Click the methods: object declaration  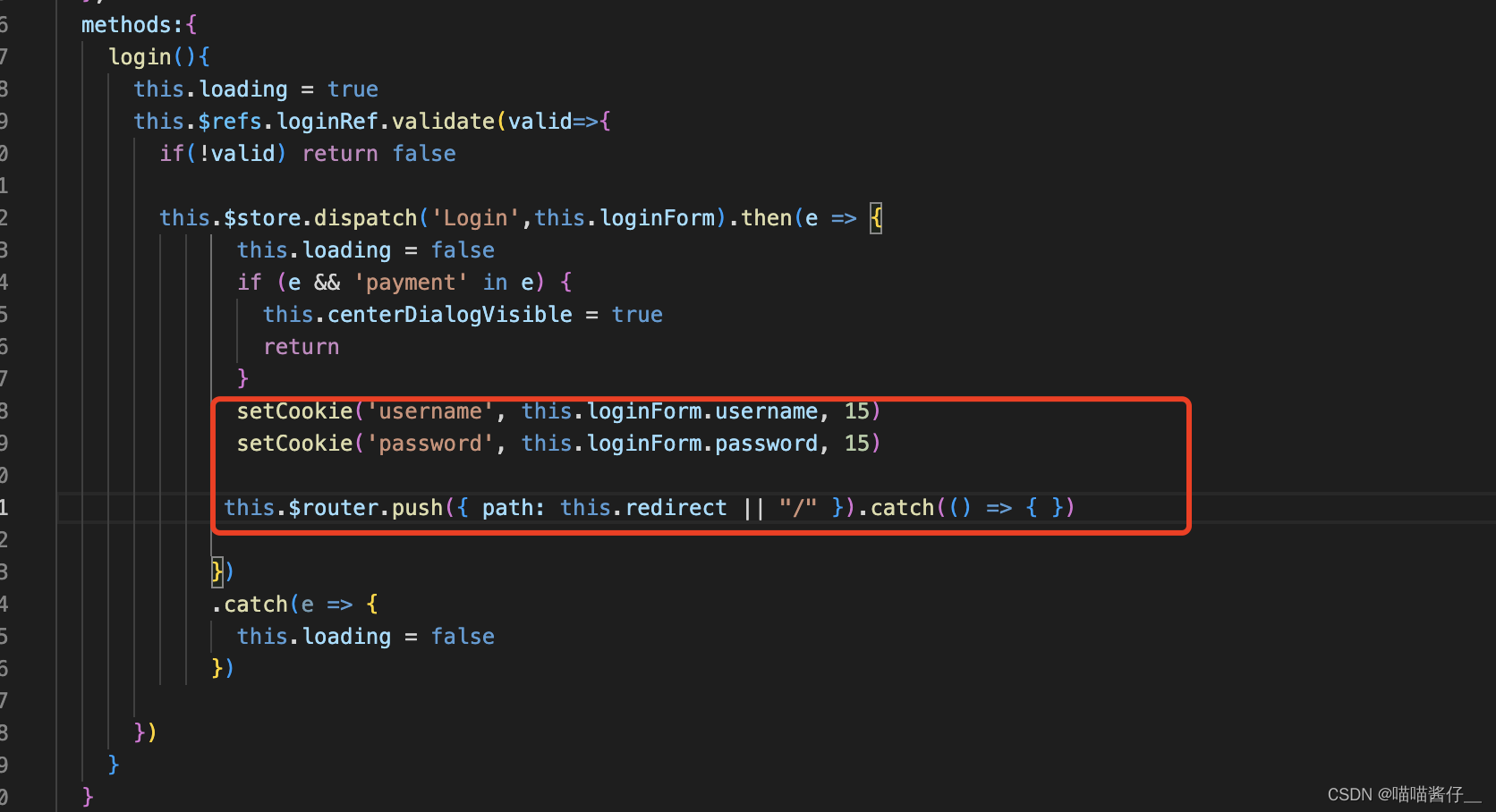click(x=130, y=24)
